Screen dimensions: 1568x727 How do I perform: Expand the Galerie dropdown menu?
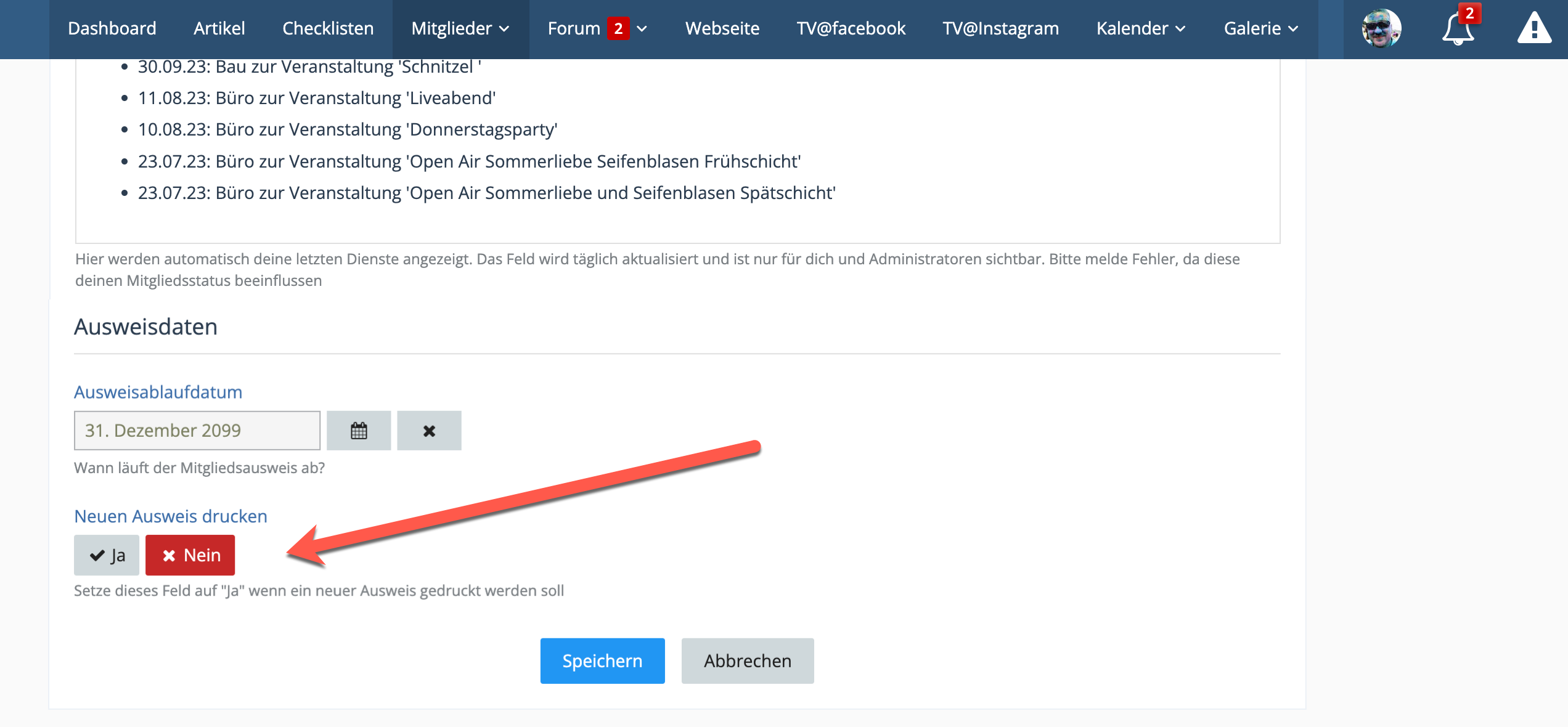click(x=1261, y=28)
